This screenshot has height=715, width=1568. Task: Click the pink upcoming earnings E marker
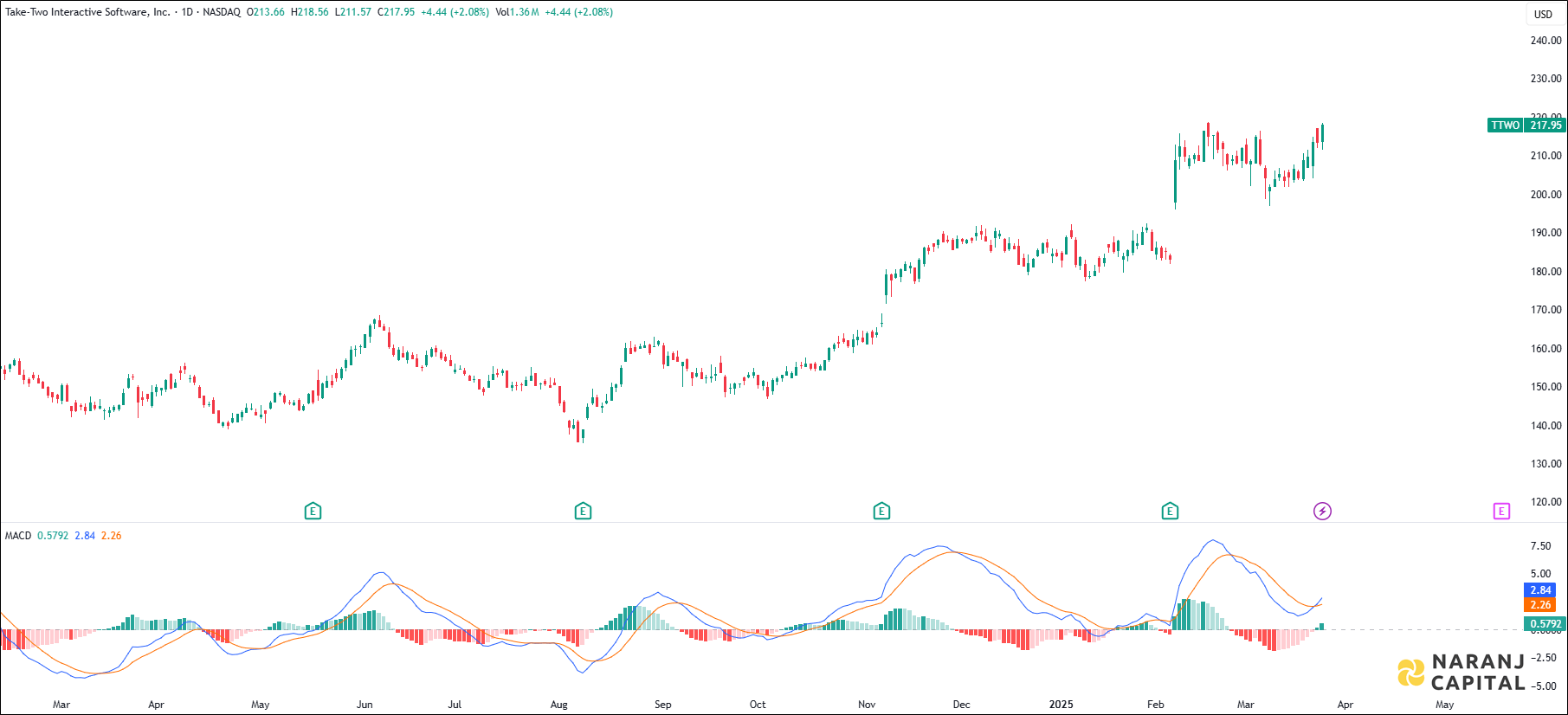[1501, 512]
